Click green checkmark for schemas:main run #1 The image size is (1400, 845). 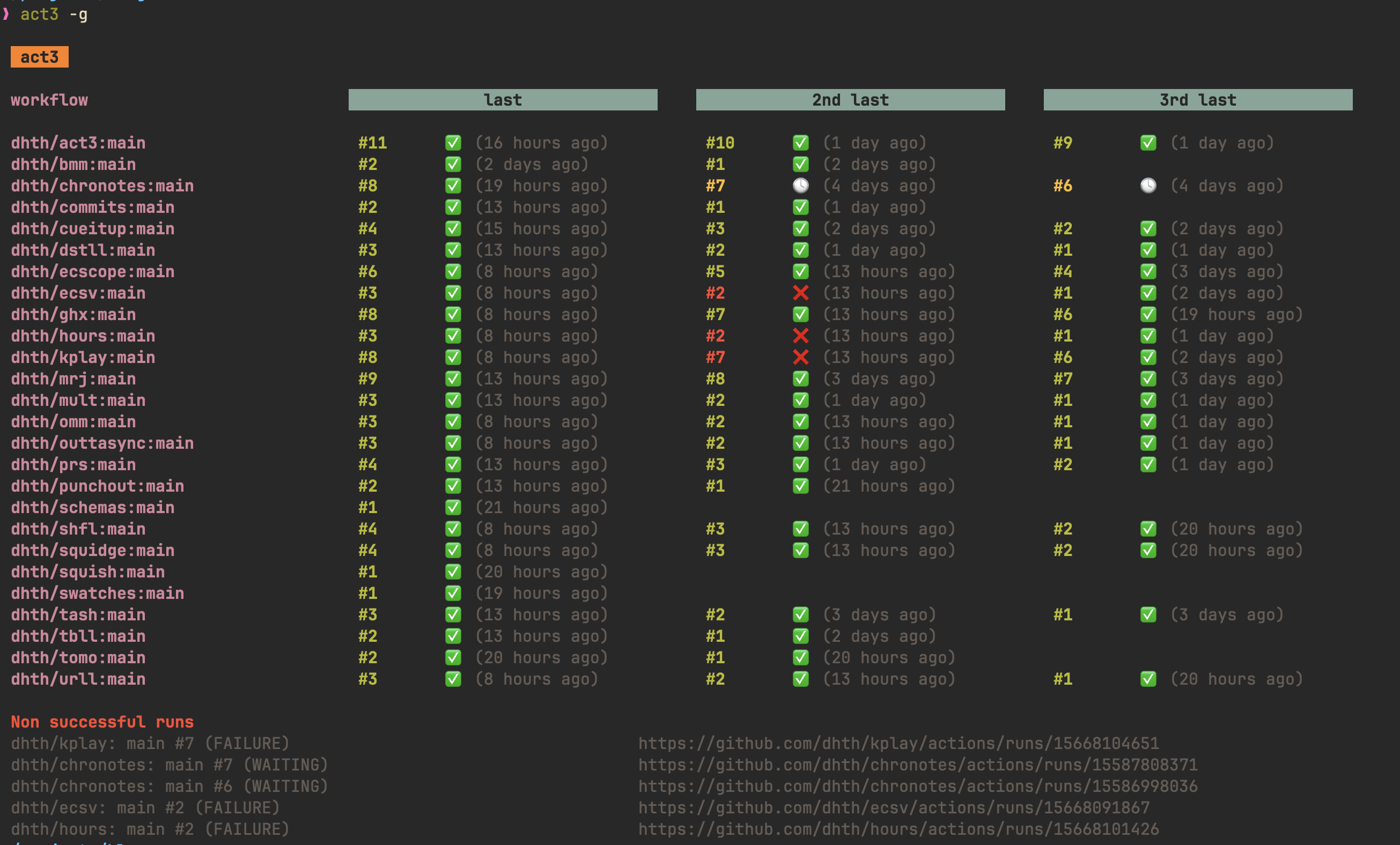(x=453, y=507)
